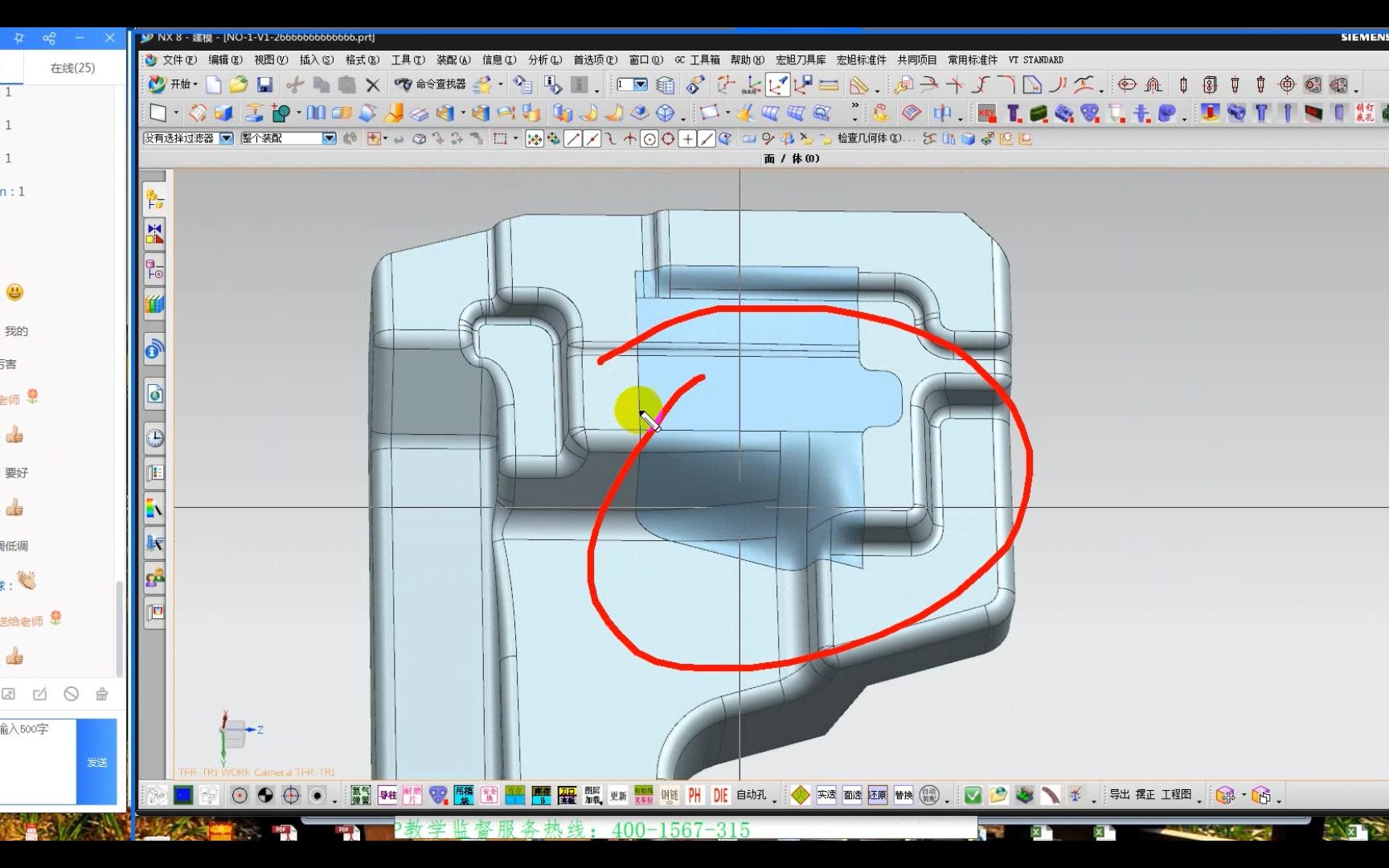The image size is (1389, 868).
Task: Open the Reuse Library books icon
Action: coord(154,305)
